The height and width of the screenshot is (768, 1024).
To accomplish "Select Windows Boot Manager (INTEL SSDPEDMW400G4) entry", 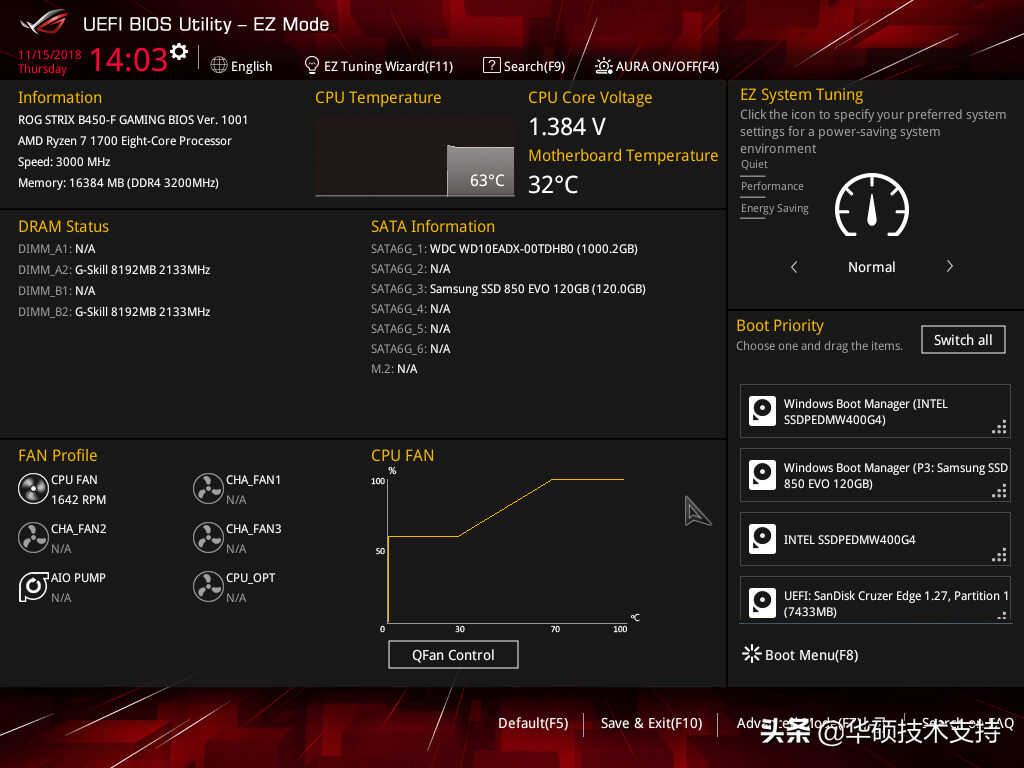I will click(x=874, y=411).
